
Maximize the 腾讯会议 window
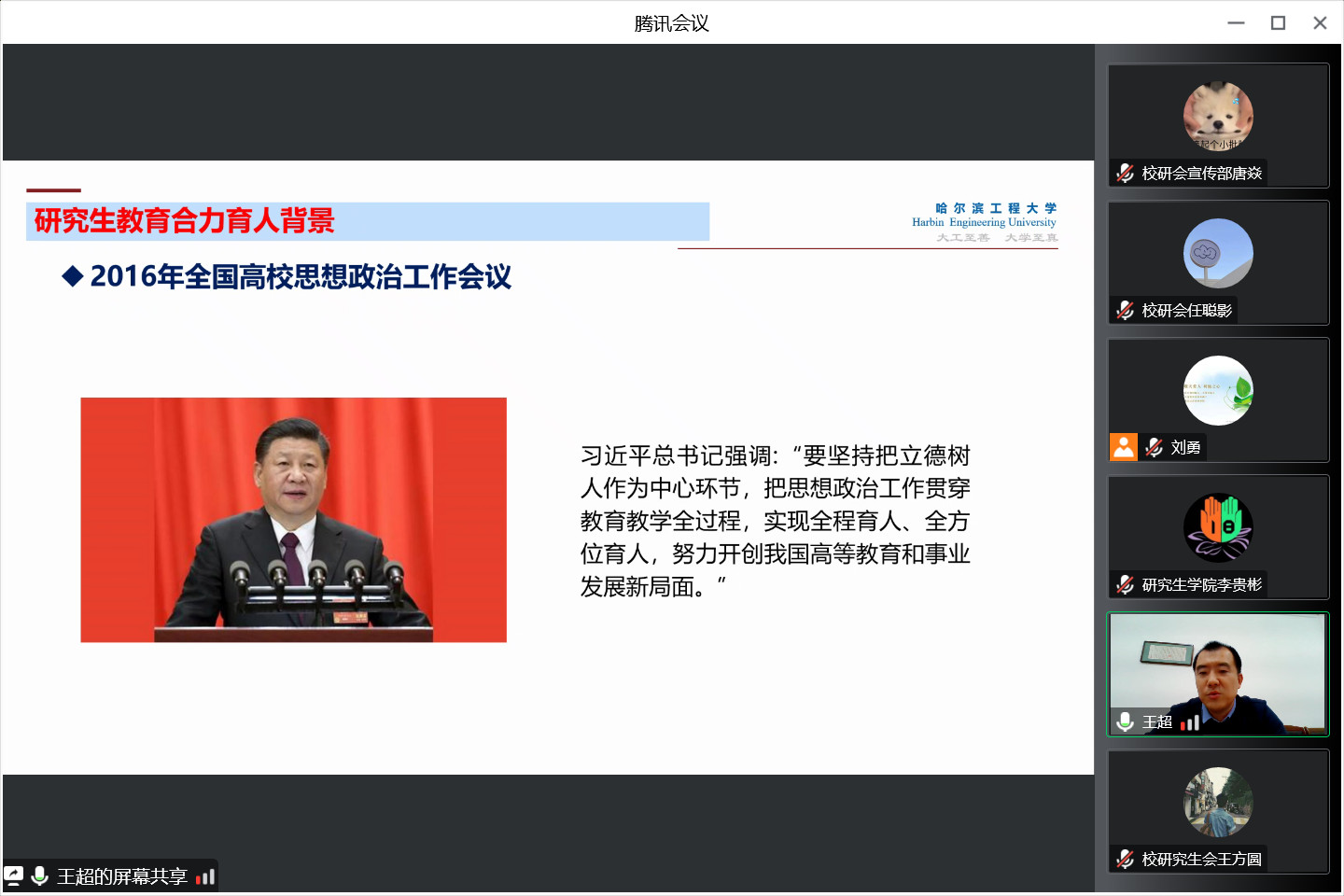click(x=1278, y=22)
